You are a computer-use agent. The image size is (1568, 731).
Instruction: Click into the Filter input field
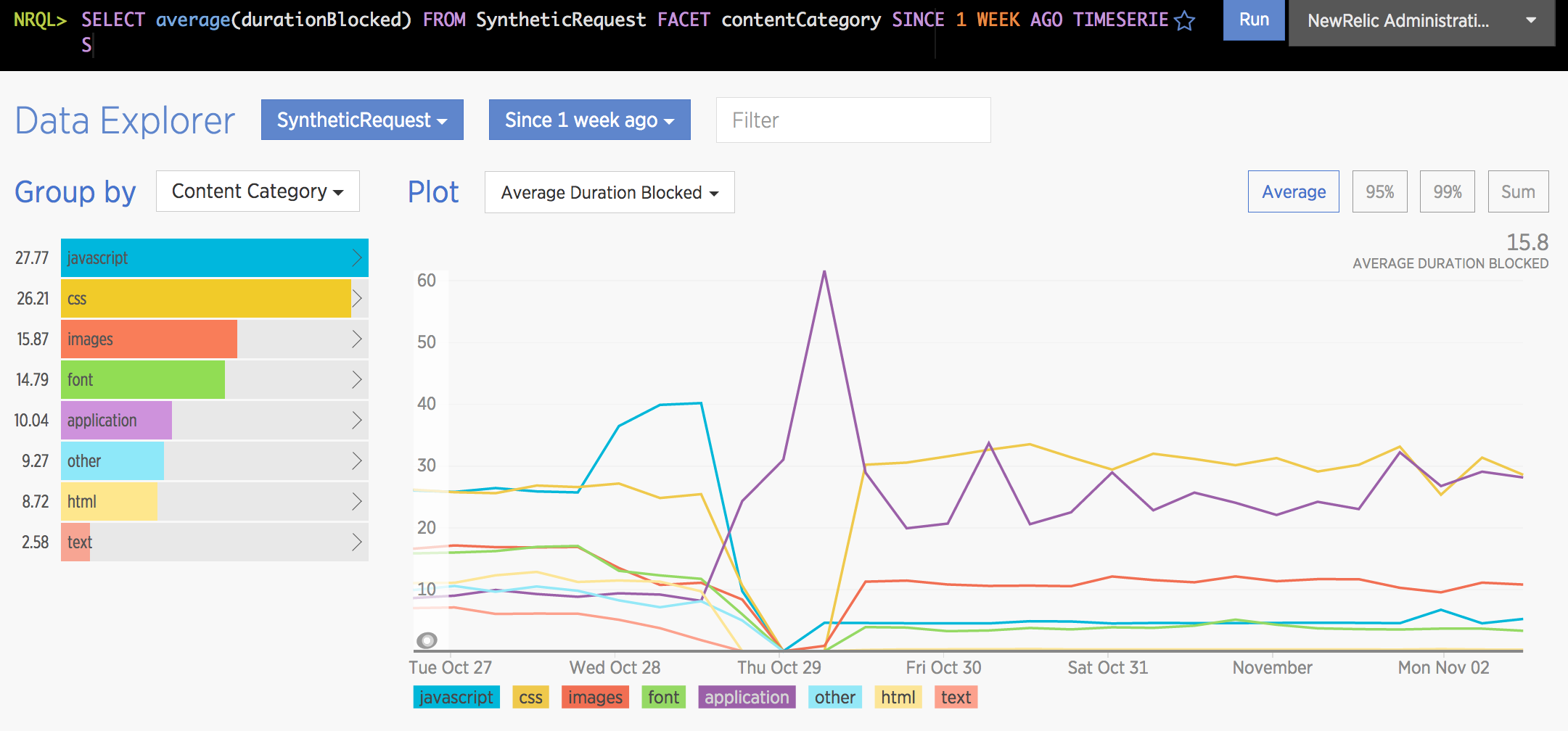pos(853,120)
